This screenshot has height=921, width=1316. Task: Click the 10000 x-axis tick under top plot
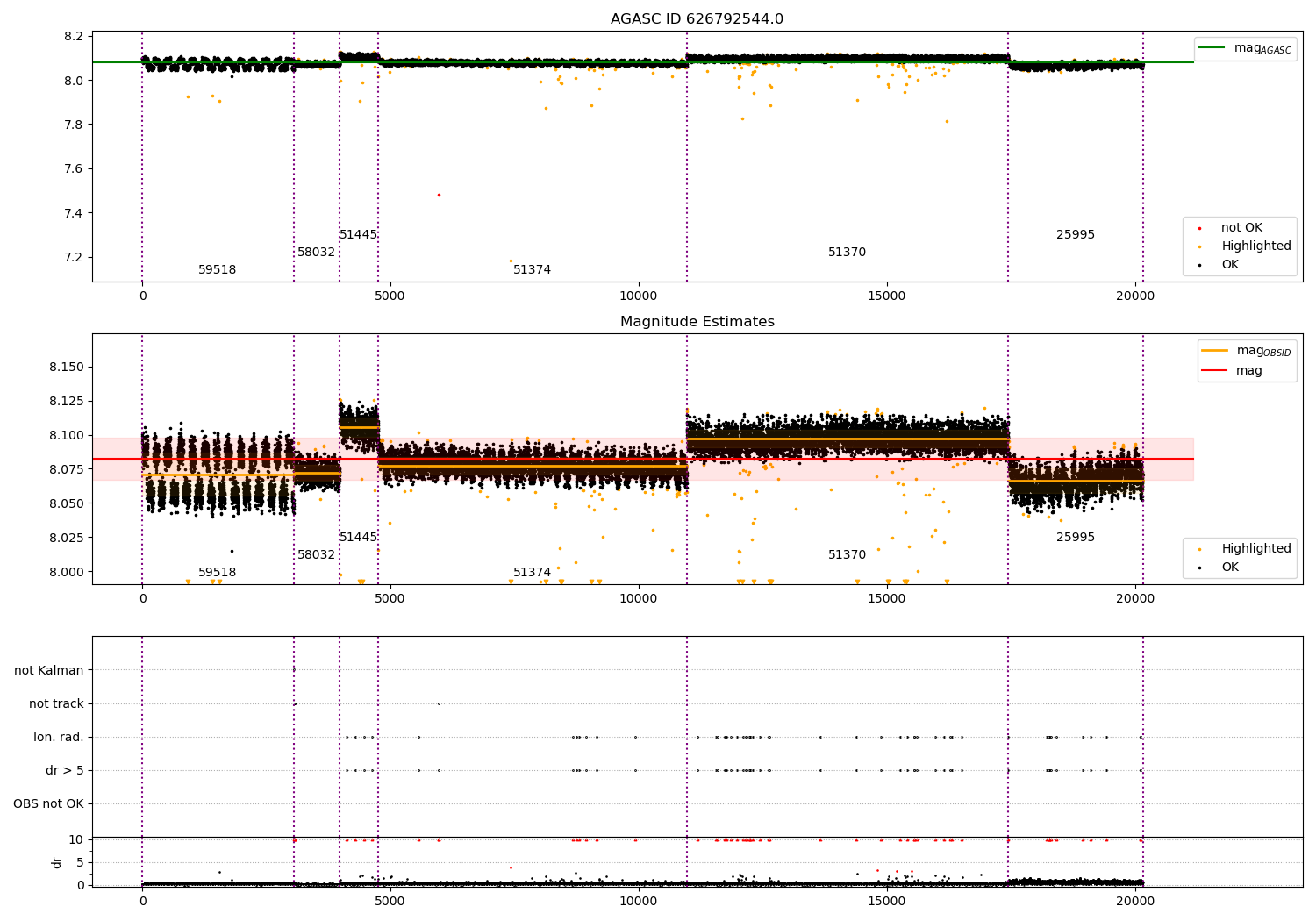(x=639, y=296)
